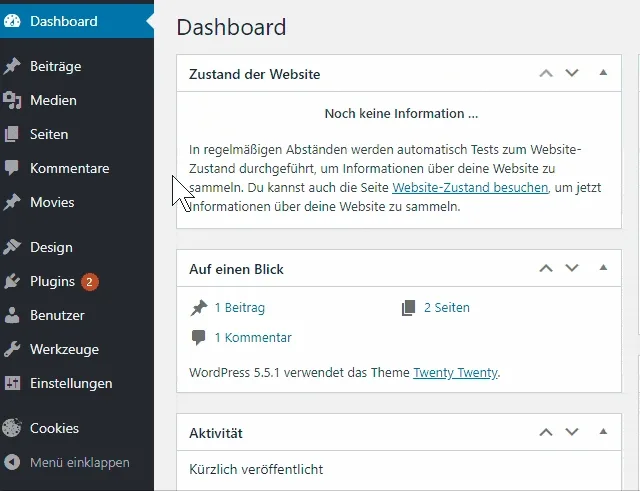Move Aktivität widget up
640x491 pixels.
(546, 432)
